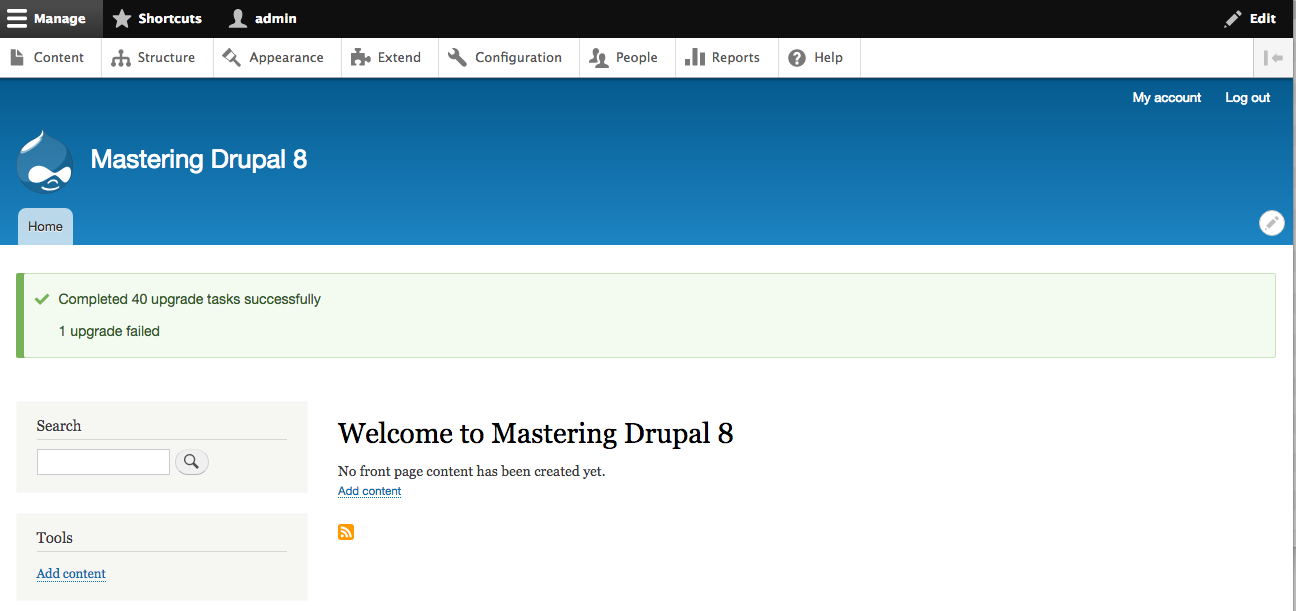
Task: Click 'No front page content' text
Action: pos(472,471)
